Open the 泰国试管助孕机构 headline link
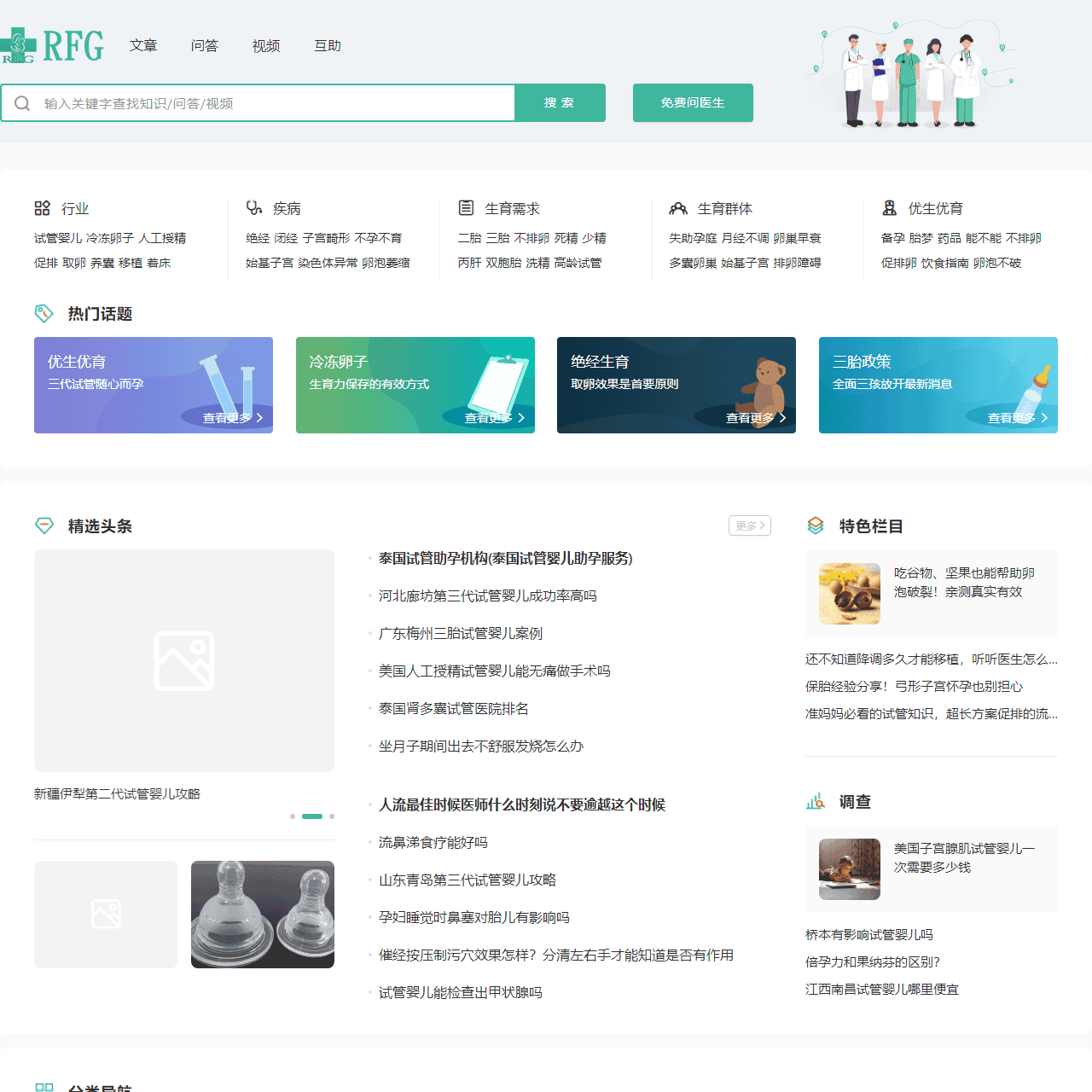Screen dimensions: 1092x1092 coord(506,560)
